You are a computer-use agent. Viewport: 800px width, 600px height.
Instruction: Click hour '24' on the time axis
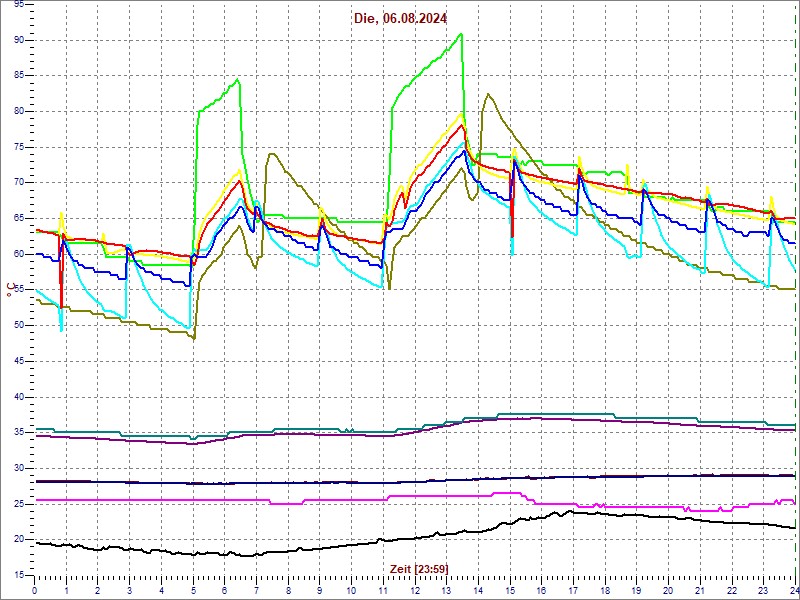[x=793, y=590]
